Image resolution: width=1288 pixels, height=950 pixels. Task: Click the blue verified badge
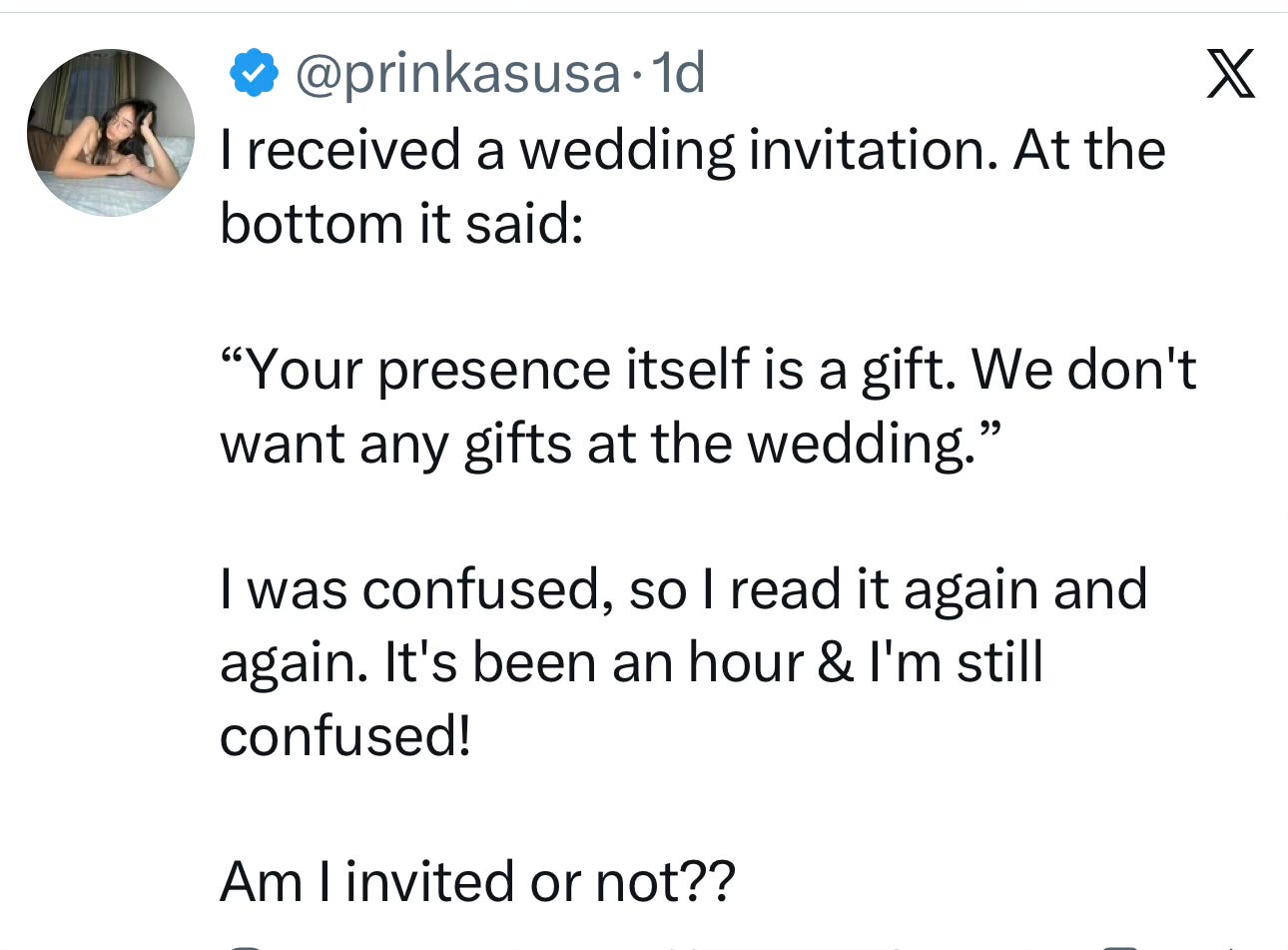point(254,73)
